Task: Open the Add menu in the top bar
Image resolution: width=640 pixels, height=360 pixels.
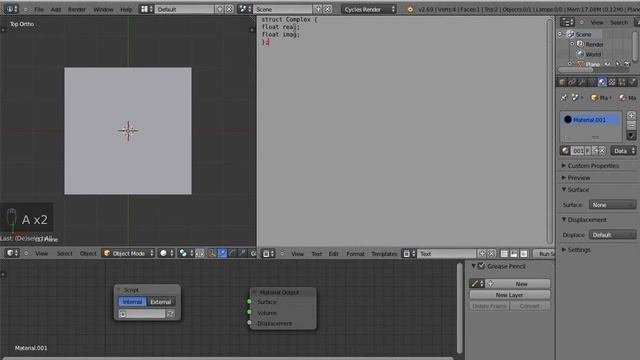Action: click(56, 9)
